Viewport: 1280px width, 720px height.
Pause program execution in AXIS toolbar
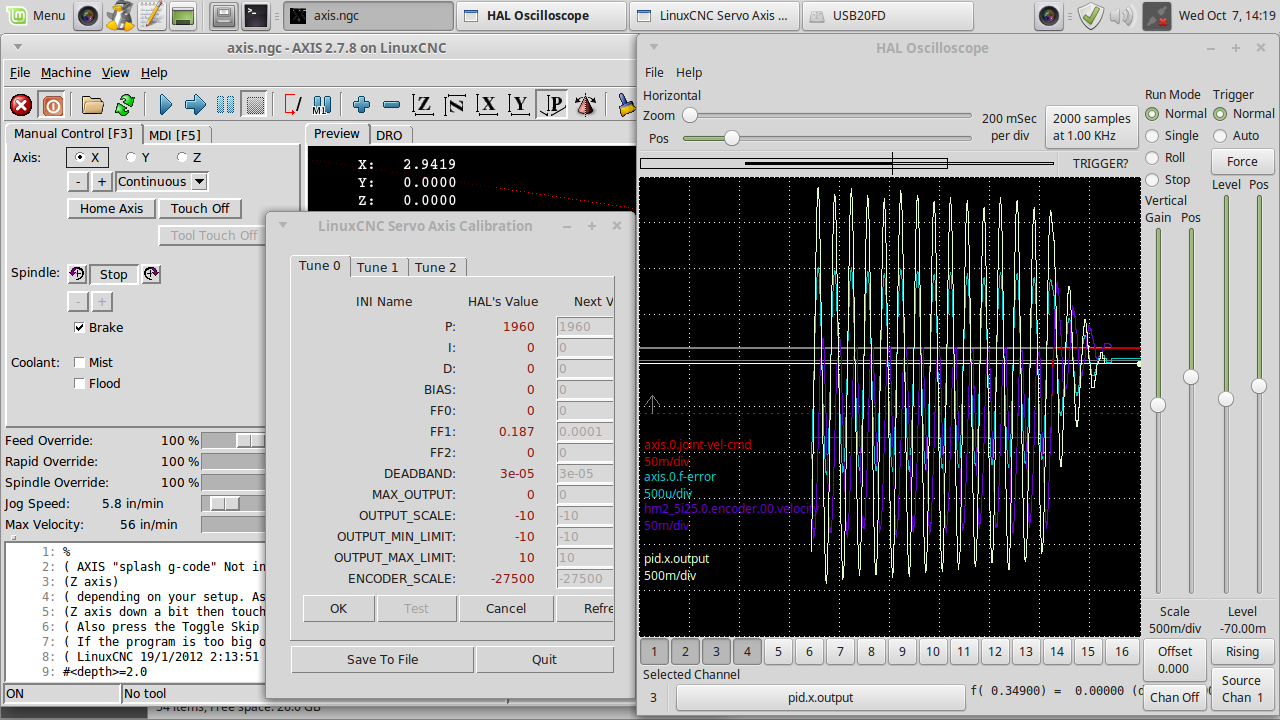(x=225, y=105)
